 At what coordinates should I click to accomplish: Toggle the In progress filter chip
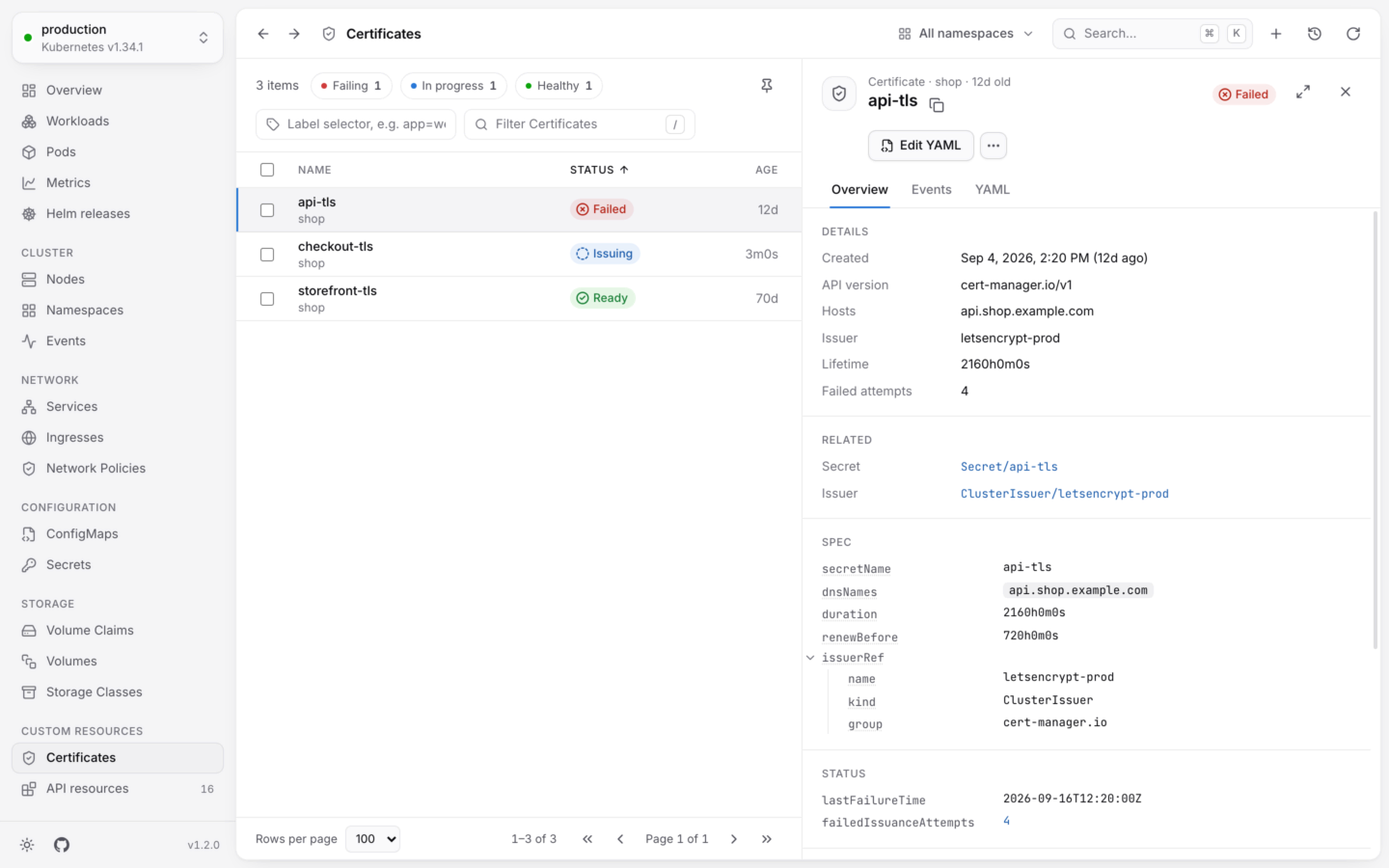click(453, 86)
